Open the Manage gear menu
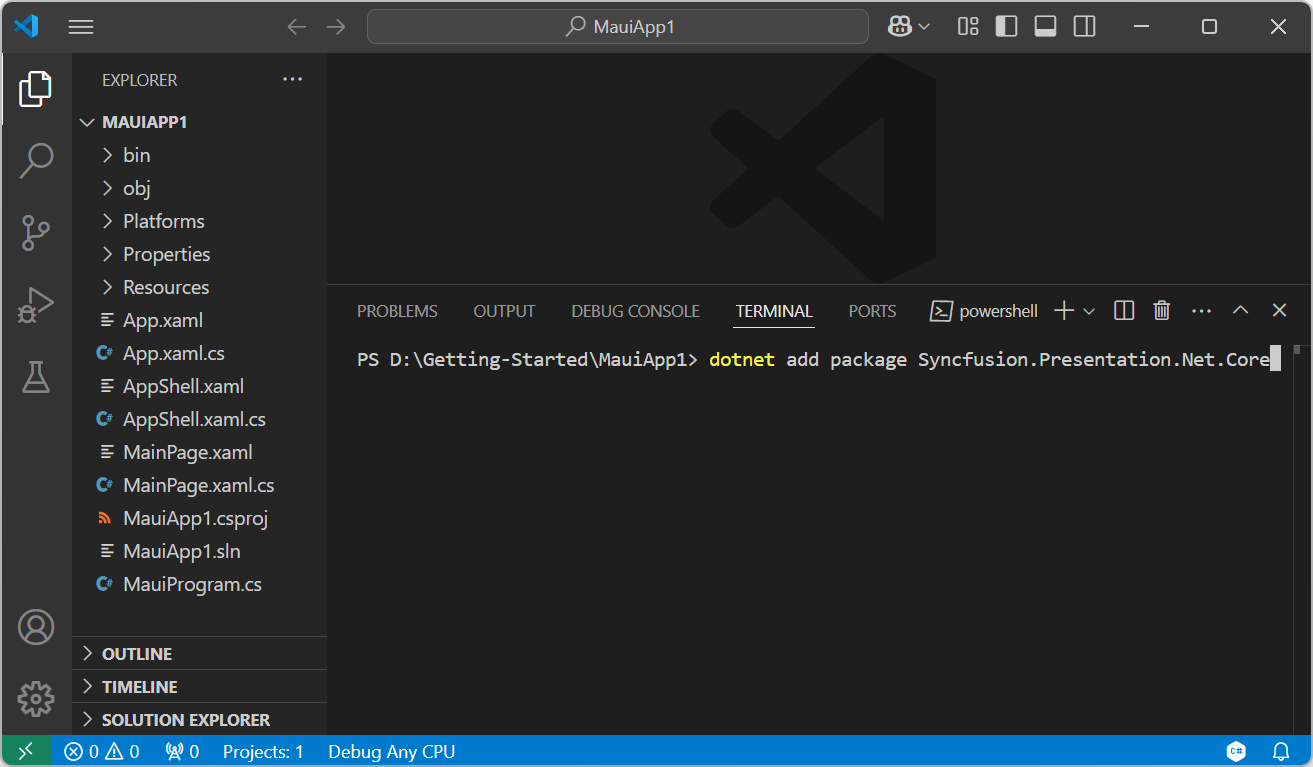The width and height of the screenshot is (1313, 767). coord(36,699)
